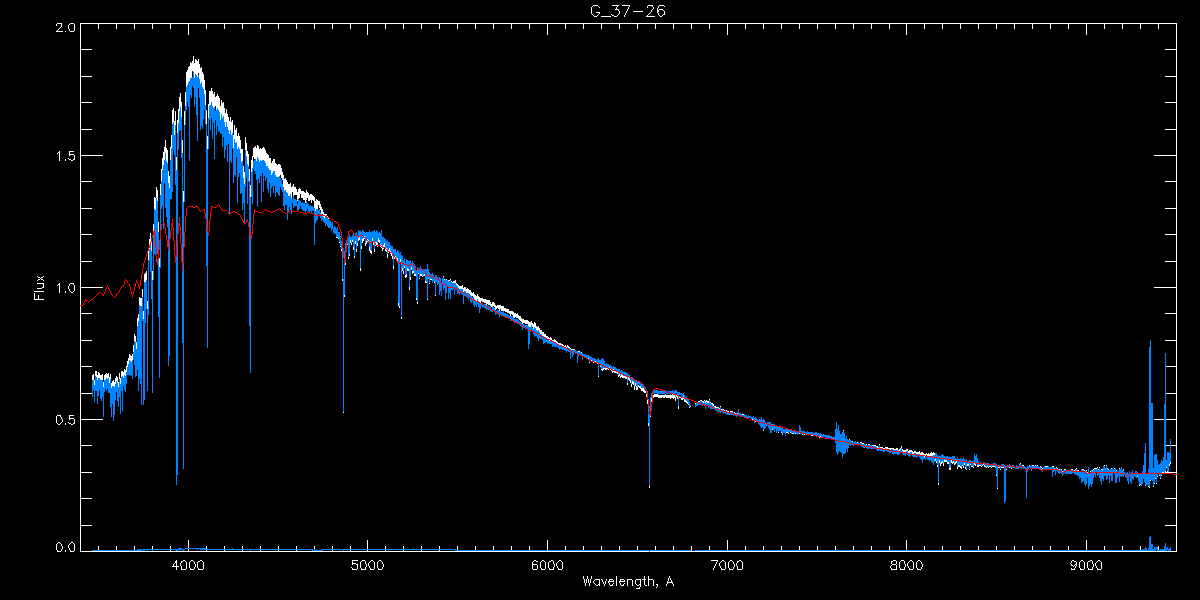Viewport: 1200px width, 600px height.
Task: Click the 7000 wavelength tick label
Action: [727, 564]
